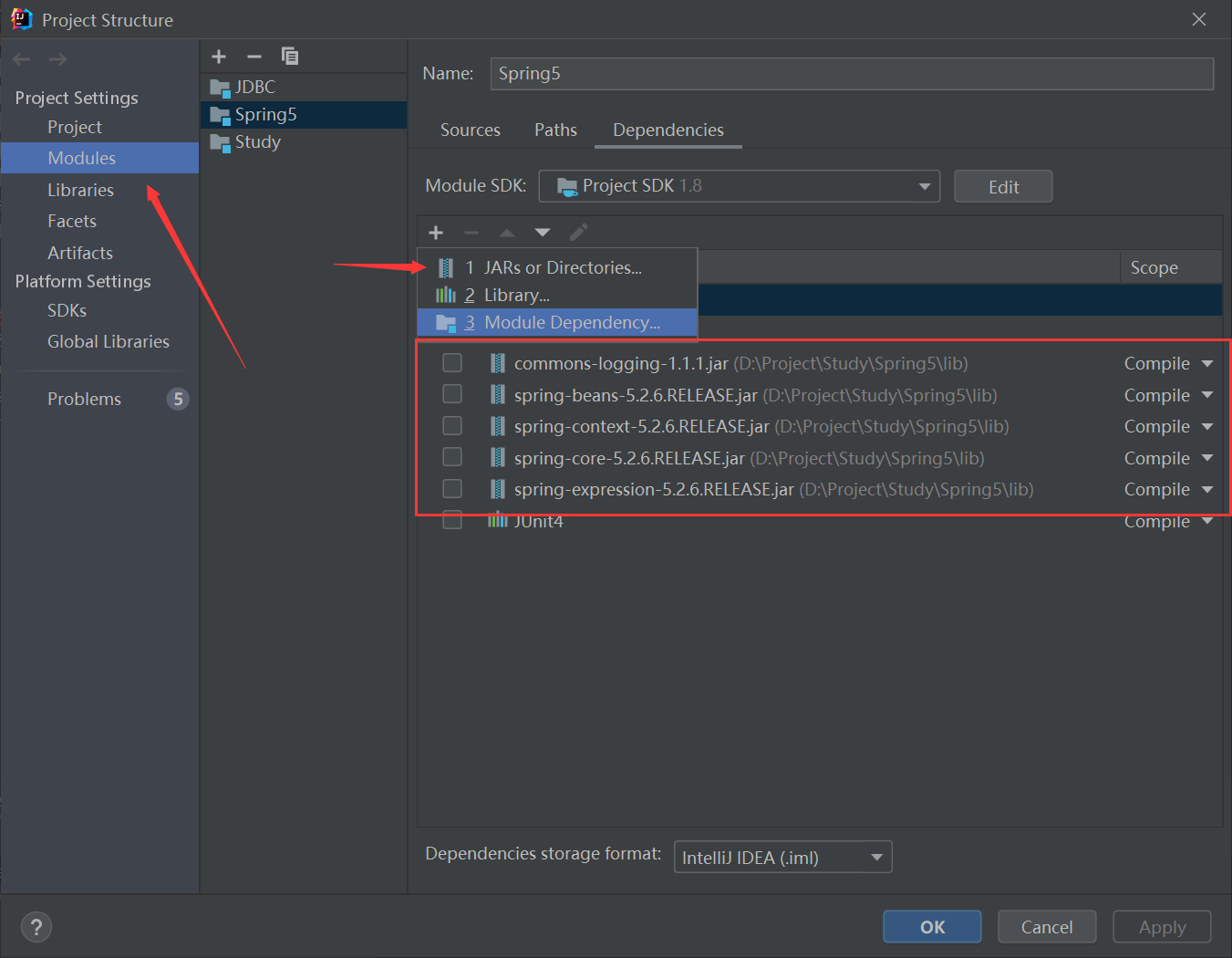
Task: Click the module Name input field
Action: [852, 74]
